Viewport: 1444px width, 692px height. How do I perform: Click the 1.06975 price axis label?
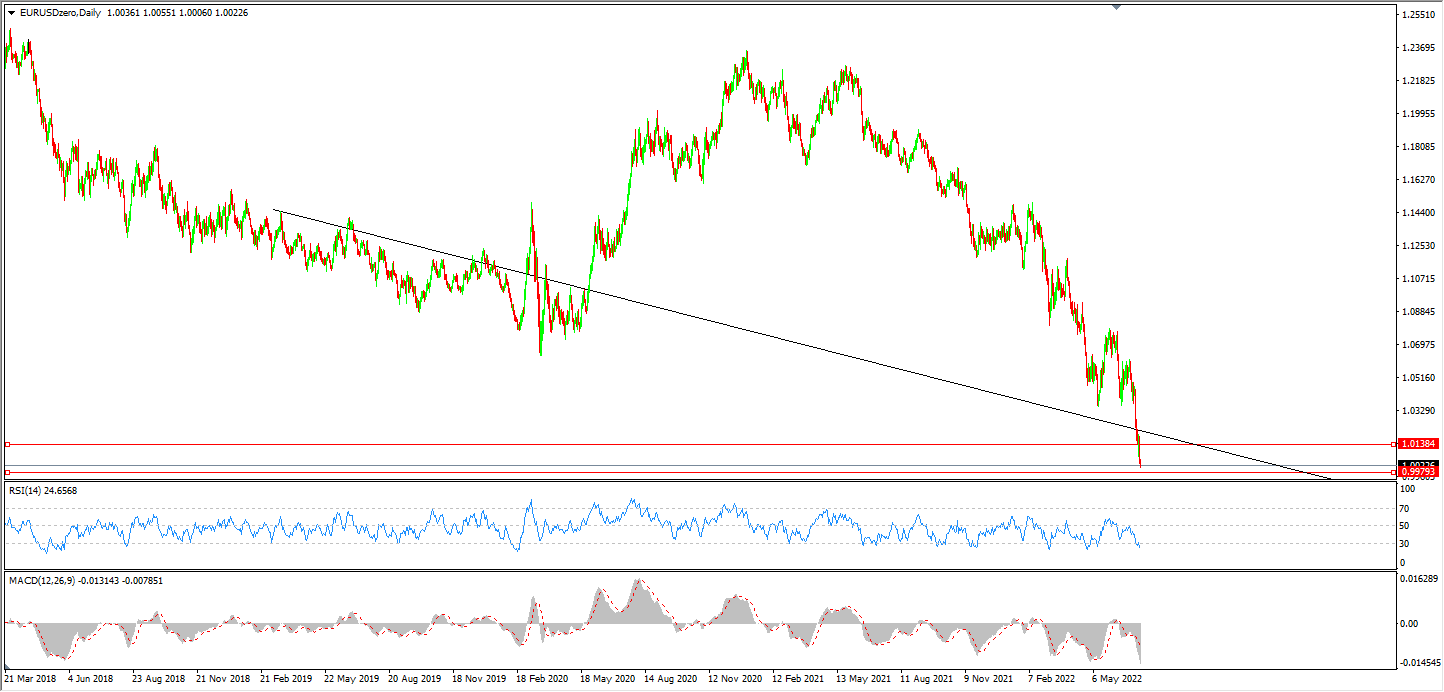coord(1419,345)
